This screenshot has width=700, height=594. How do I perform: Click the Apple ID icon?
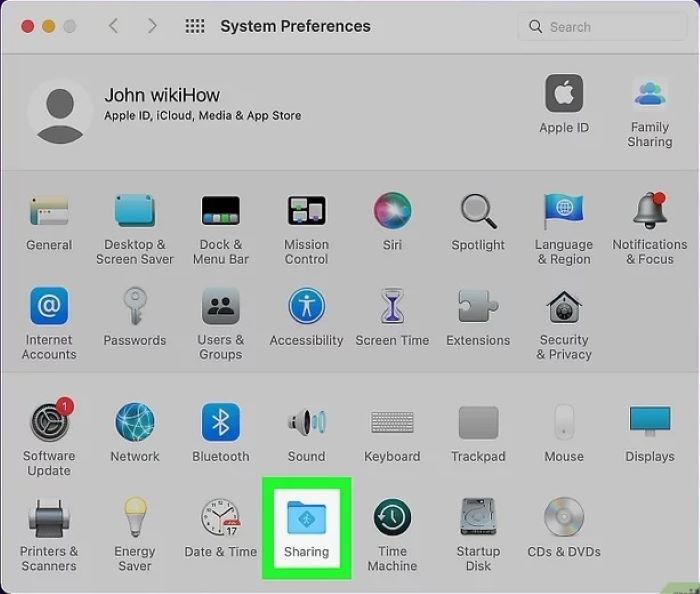coord(564,95)
